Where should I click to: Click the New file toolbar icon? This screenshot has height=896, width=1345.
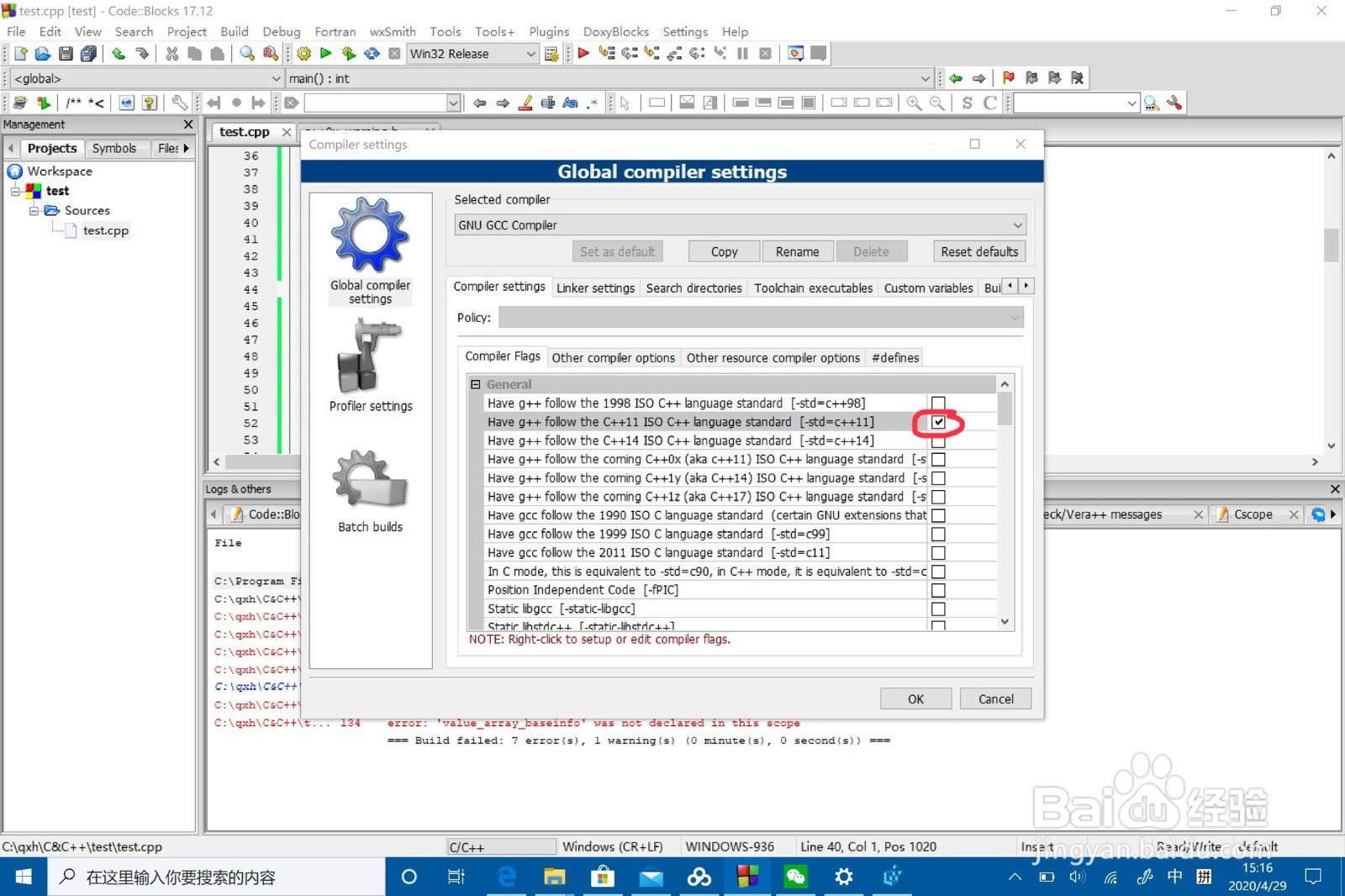click(20, 54)
